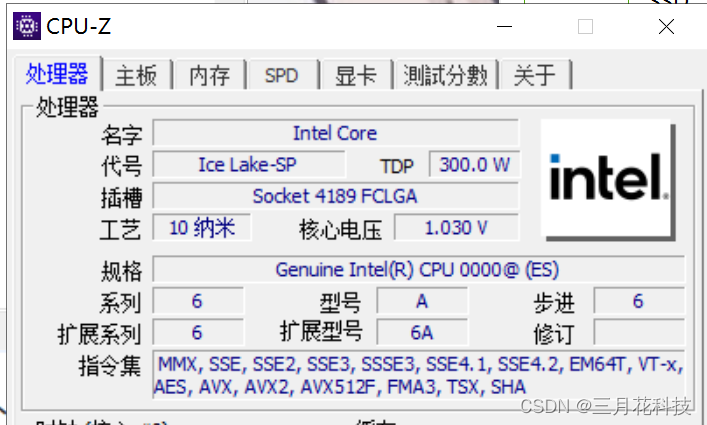This screenshot has width=707, height=425.
Task: Open the 主板 tab
Action: pos(137,75)
